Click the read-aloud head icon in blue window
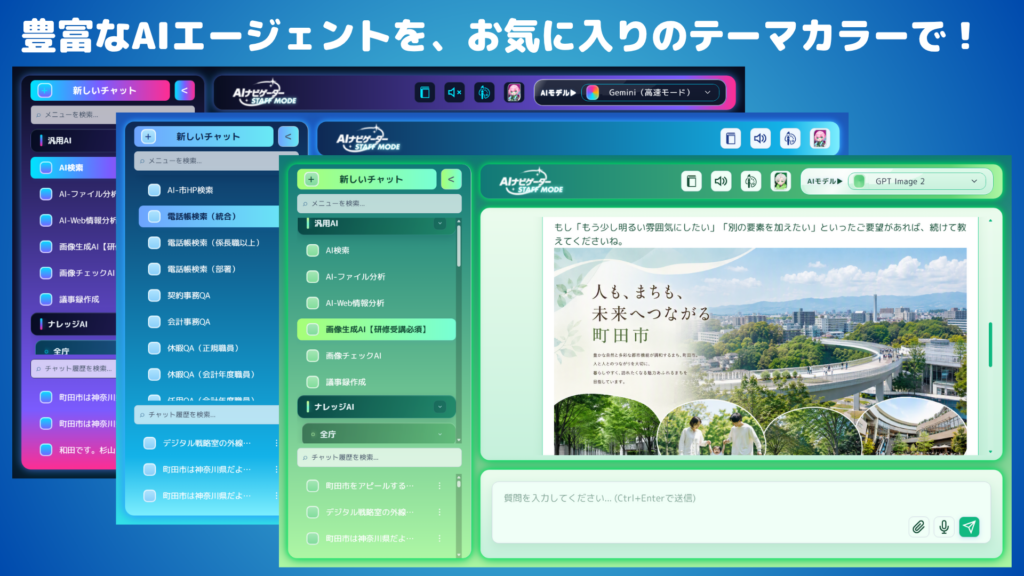The width and height of the screenshot is (1024, 576). [x=790, y=138]
